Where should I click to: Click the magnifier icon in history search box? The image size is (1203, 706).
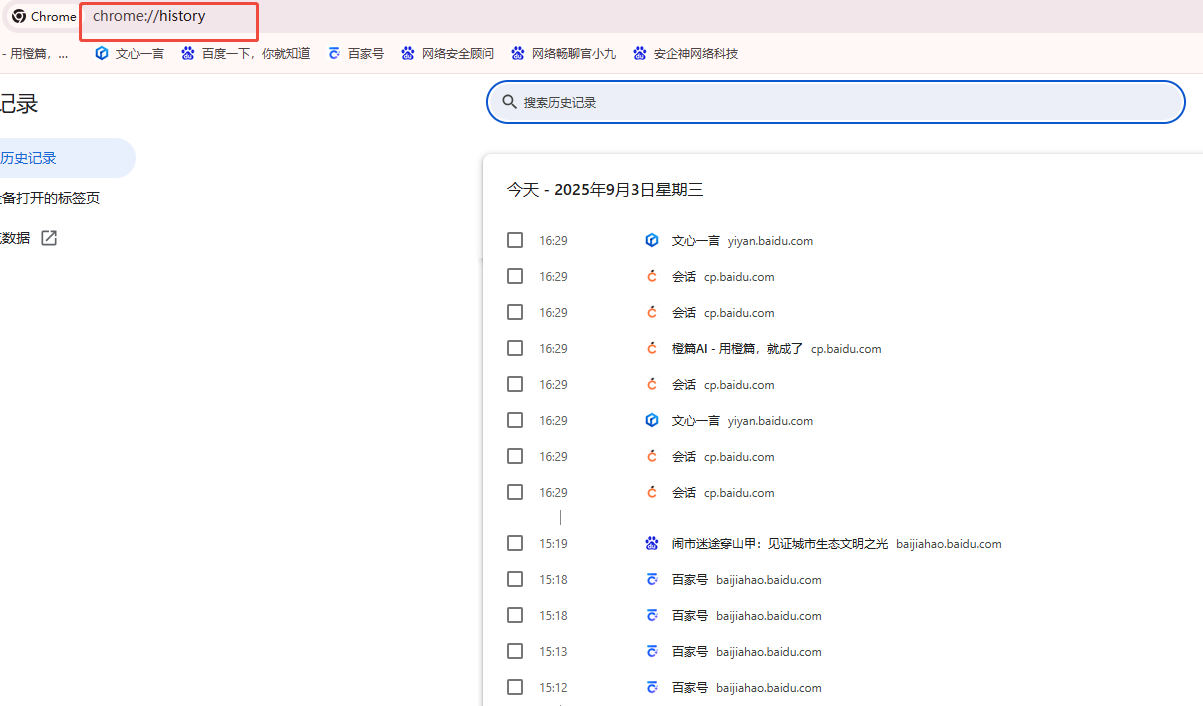pyautogui.click(x=509, y=102)
